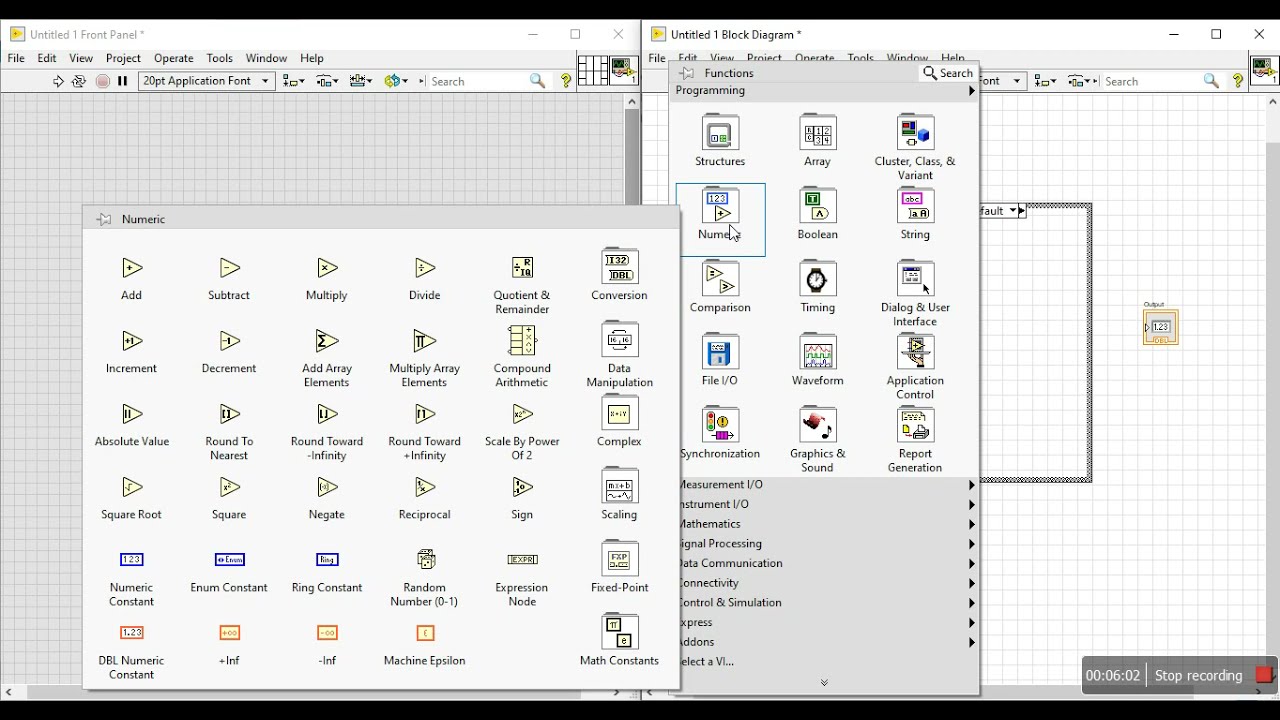Image resolution: width=1280 pixels, height=720 pixels.
Task: Expand the Mathematics category
Action: click(x=827, y=524)
